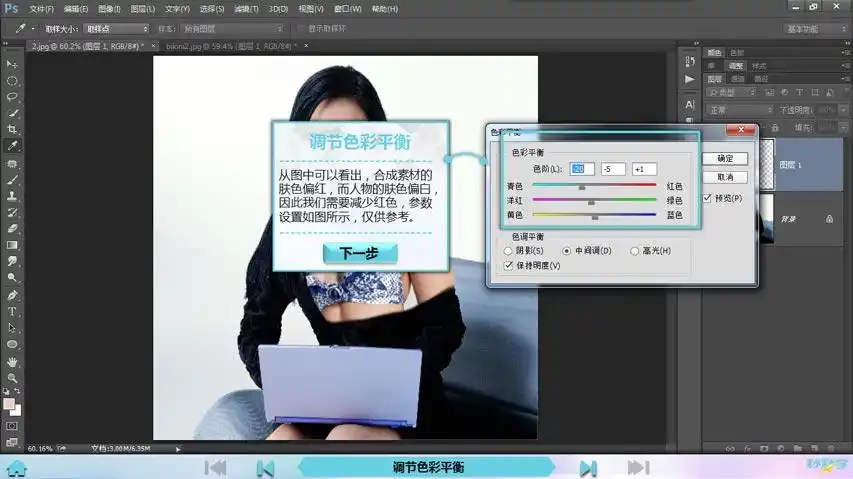Open the 不透明度 opacity dropdown arrow

844,110
